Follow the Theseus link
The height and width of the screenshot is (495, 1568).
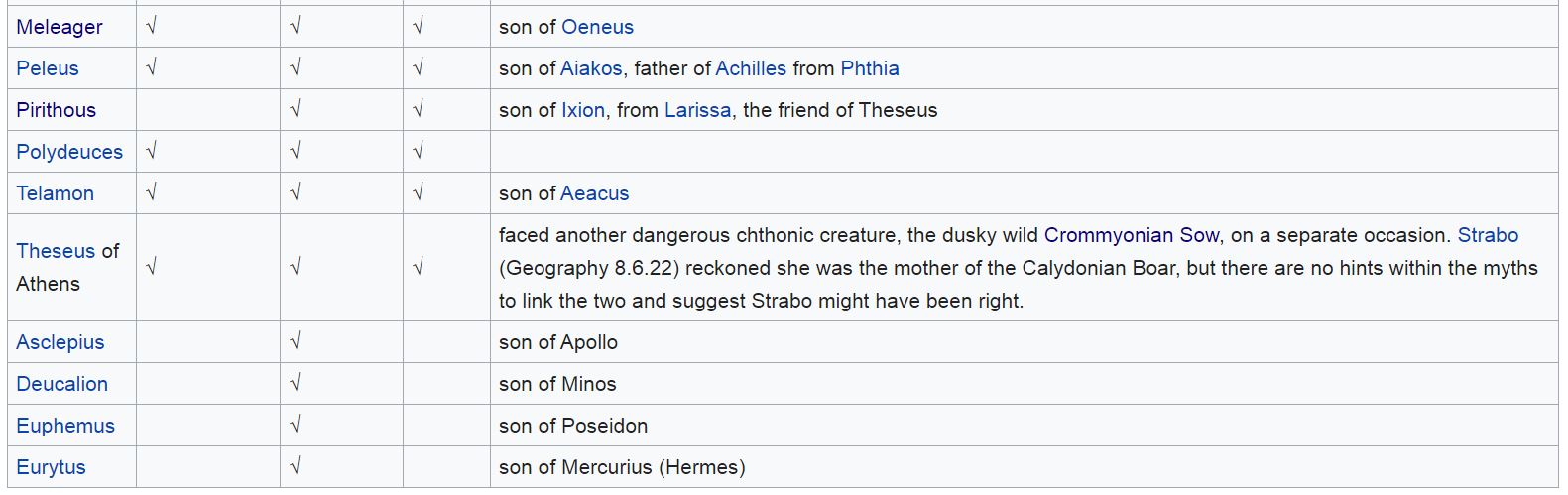pyautogui.click(x=57, y=251)
